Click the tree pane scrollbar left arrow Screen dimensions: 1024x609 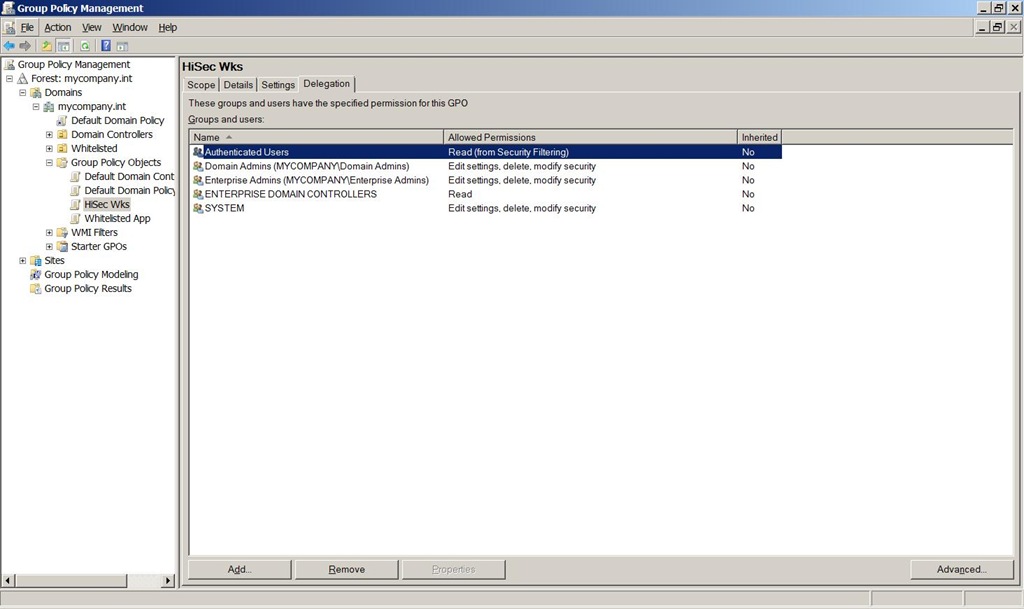(x=8, y=580)
